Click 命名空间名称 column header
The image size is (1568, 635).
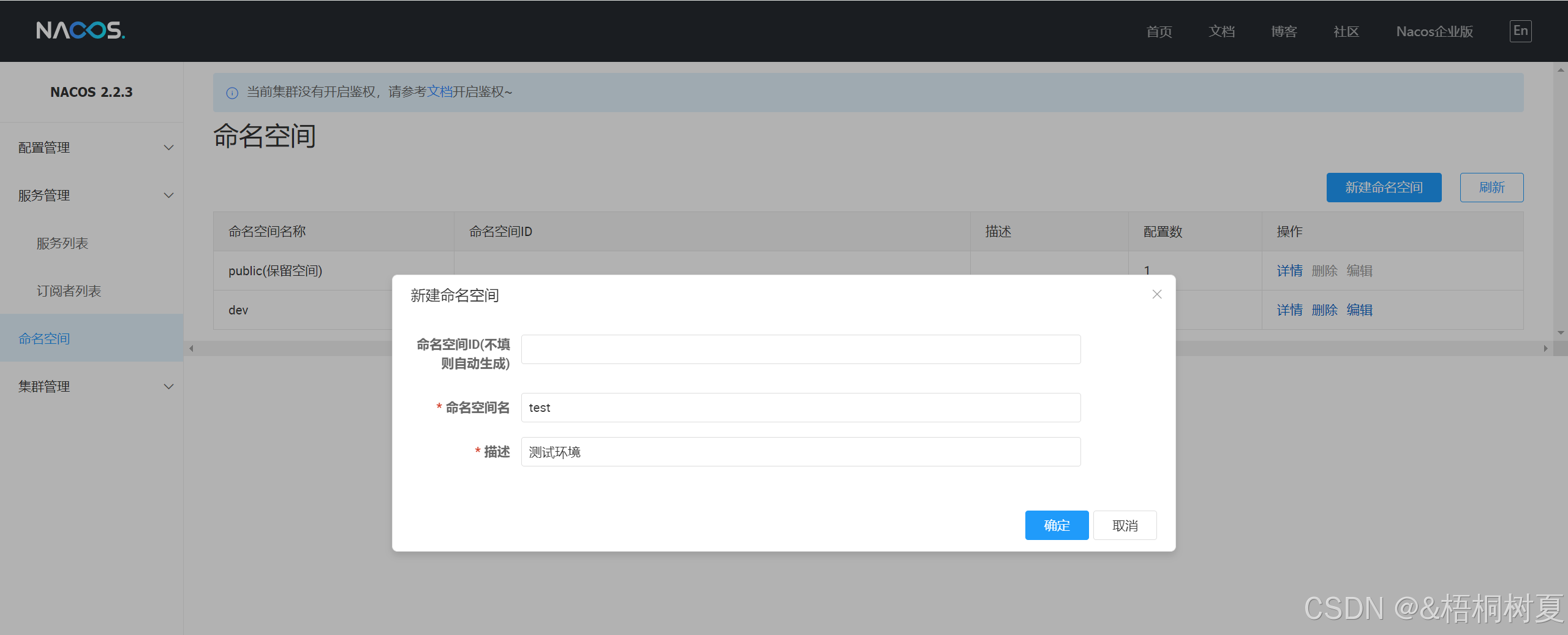[334, 232]
